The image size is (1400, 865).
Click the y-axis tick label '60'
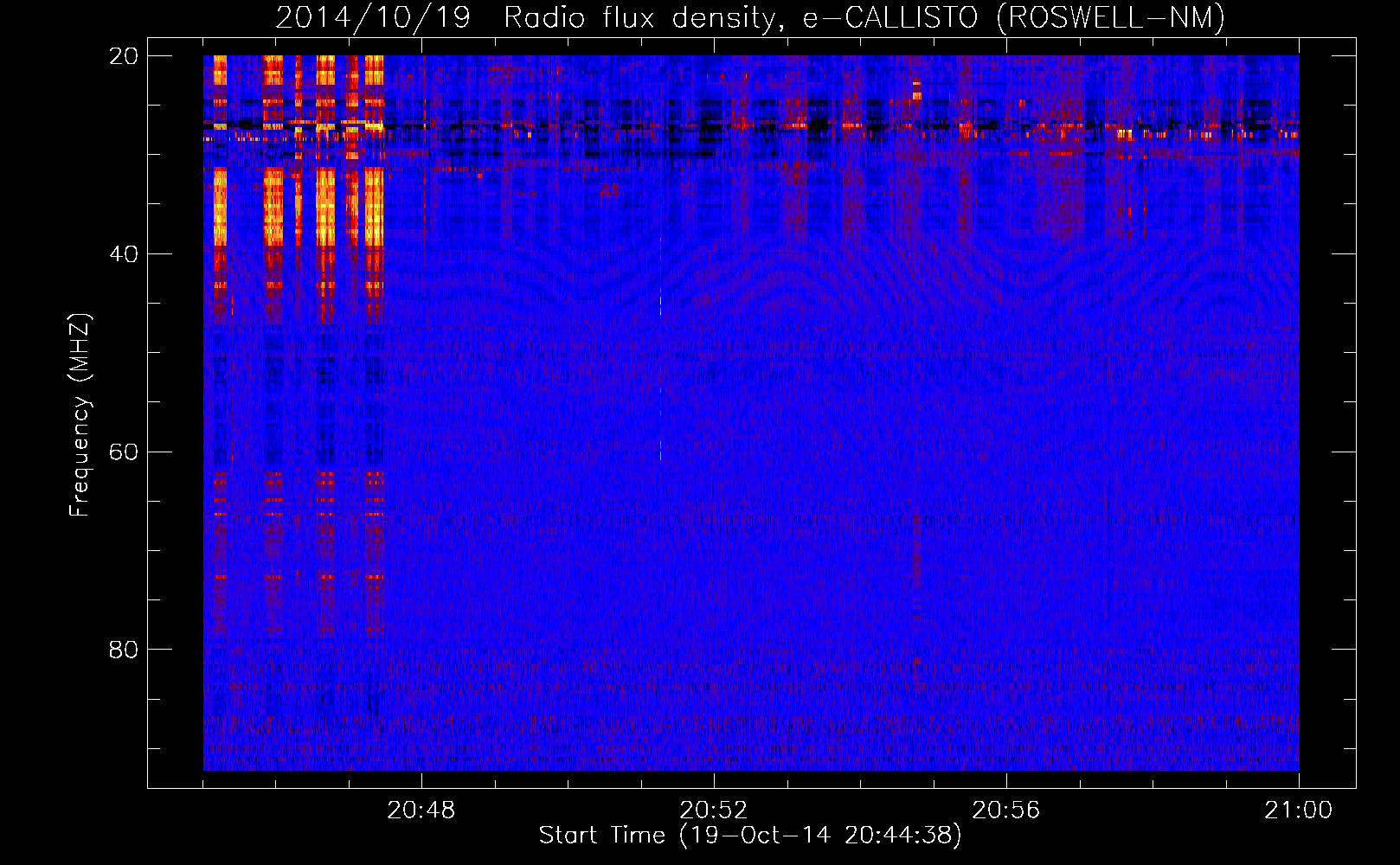click(123, 452)
